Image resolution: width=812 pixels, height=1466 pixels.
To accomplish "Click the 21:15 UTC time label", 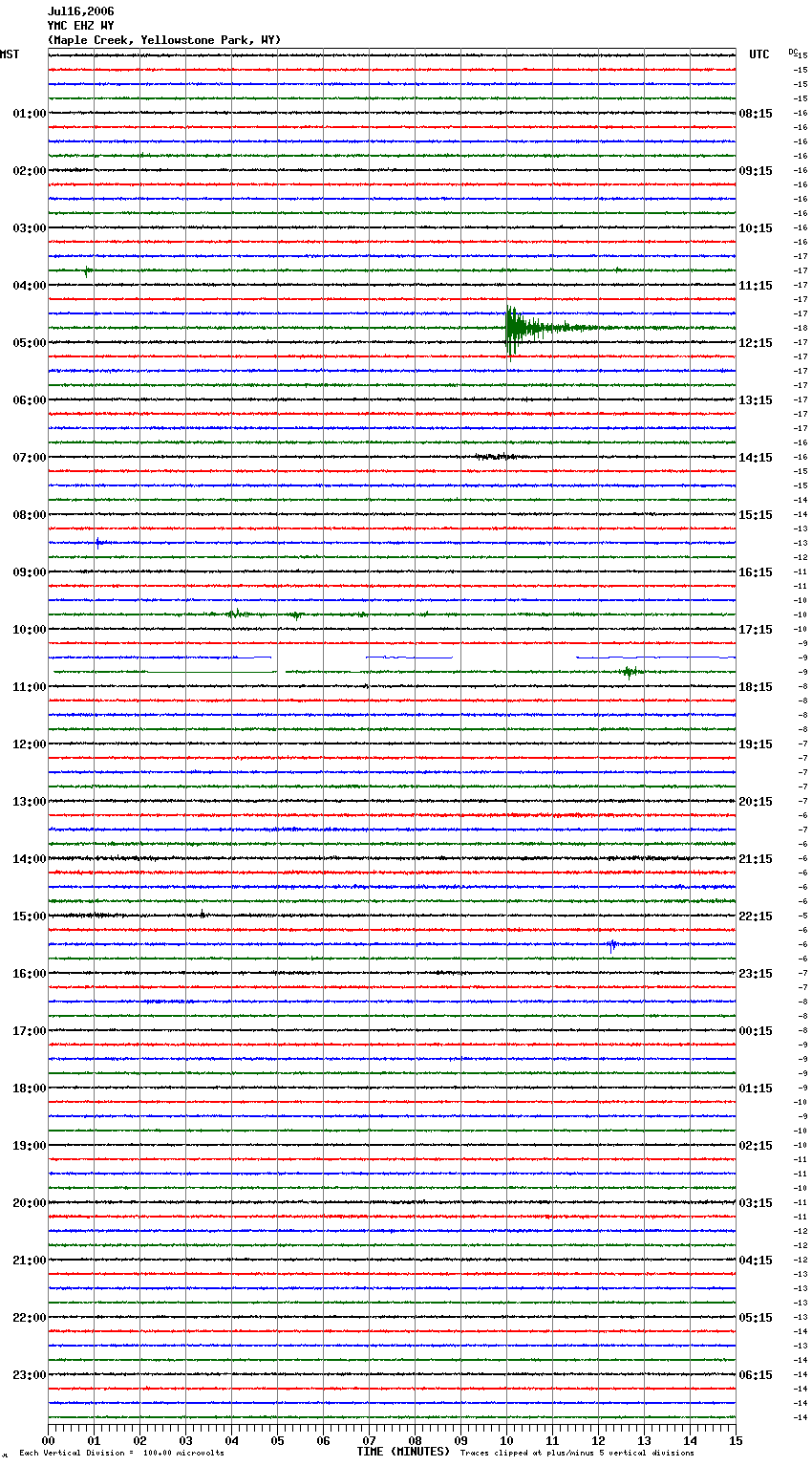I will [756, 859].
